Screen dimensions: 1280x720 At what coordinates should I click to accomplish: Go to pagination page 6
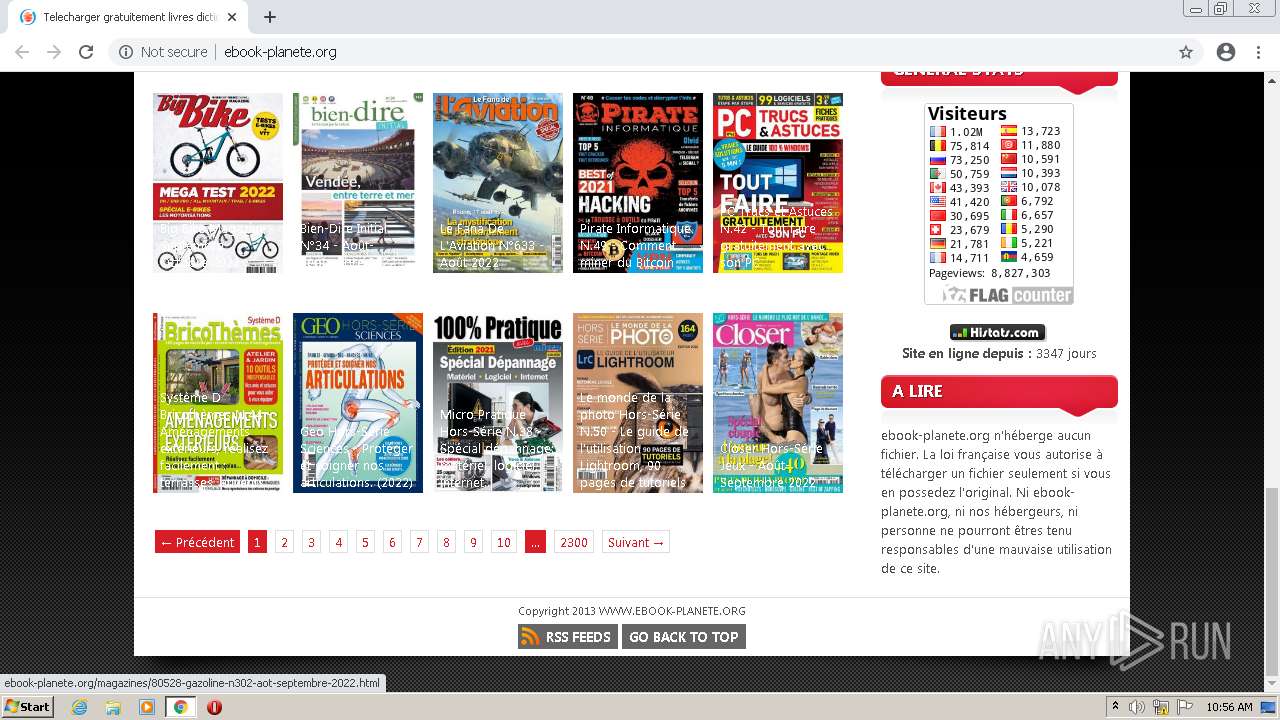pos(392,542)
